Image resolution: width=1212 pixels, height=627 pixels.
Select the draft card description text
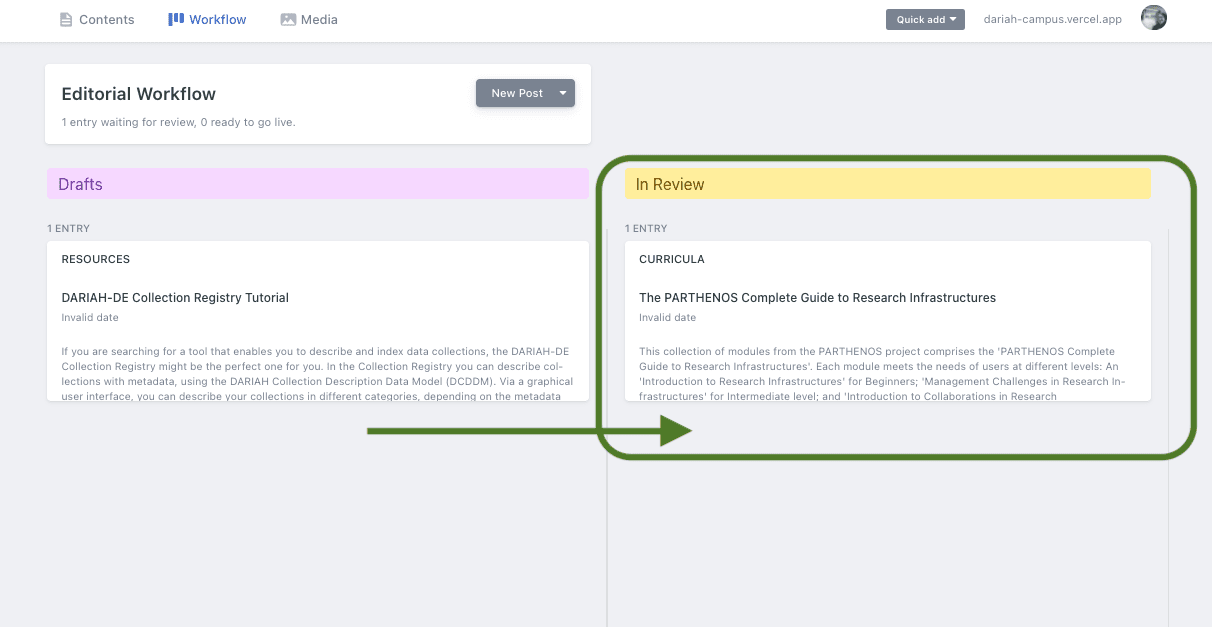coord(317,373)
